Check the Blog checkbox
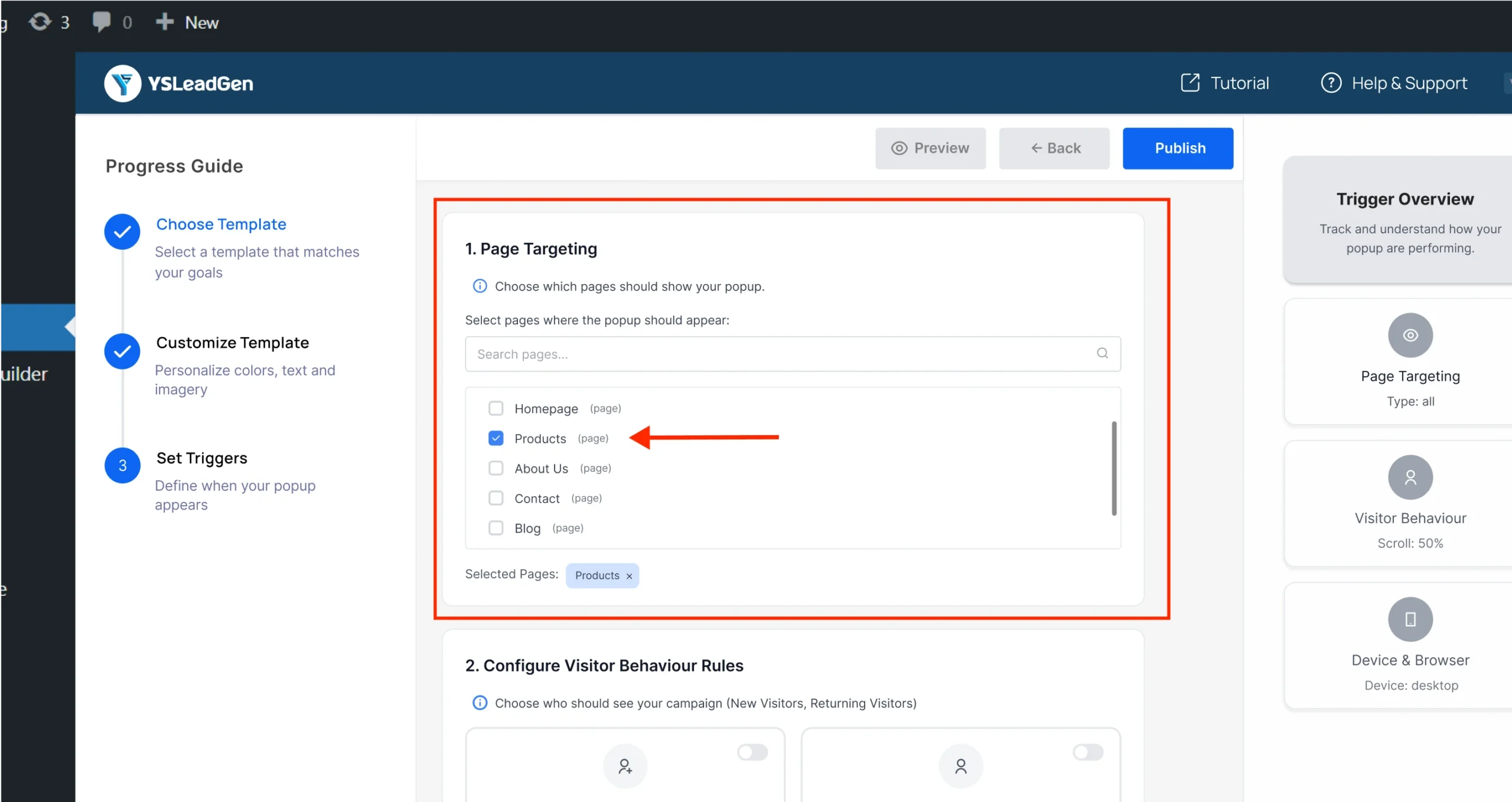Viewport: 1512px width, 802px height. click(x=496, y=528)
